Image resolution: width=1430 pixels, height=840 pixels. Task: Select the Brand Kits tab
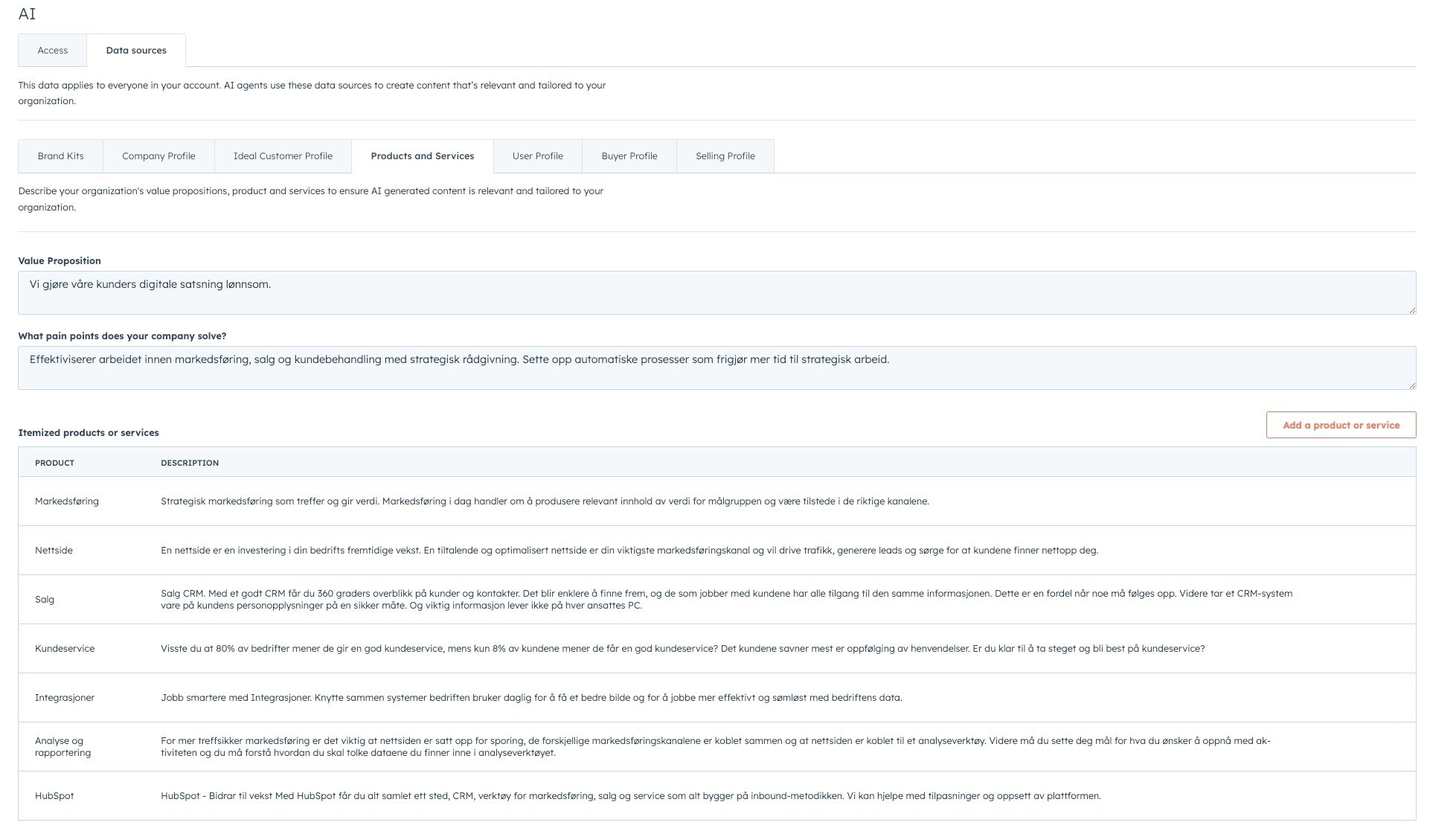click(60, 156)
